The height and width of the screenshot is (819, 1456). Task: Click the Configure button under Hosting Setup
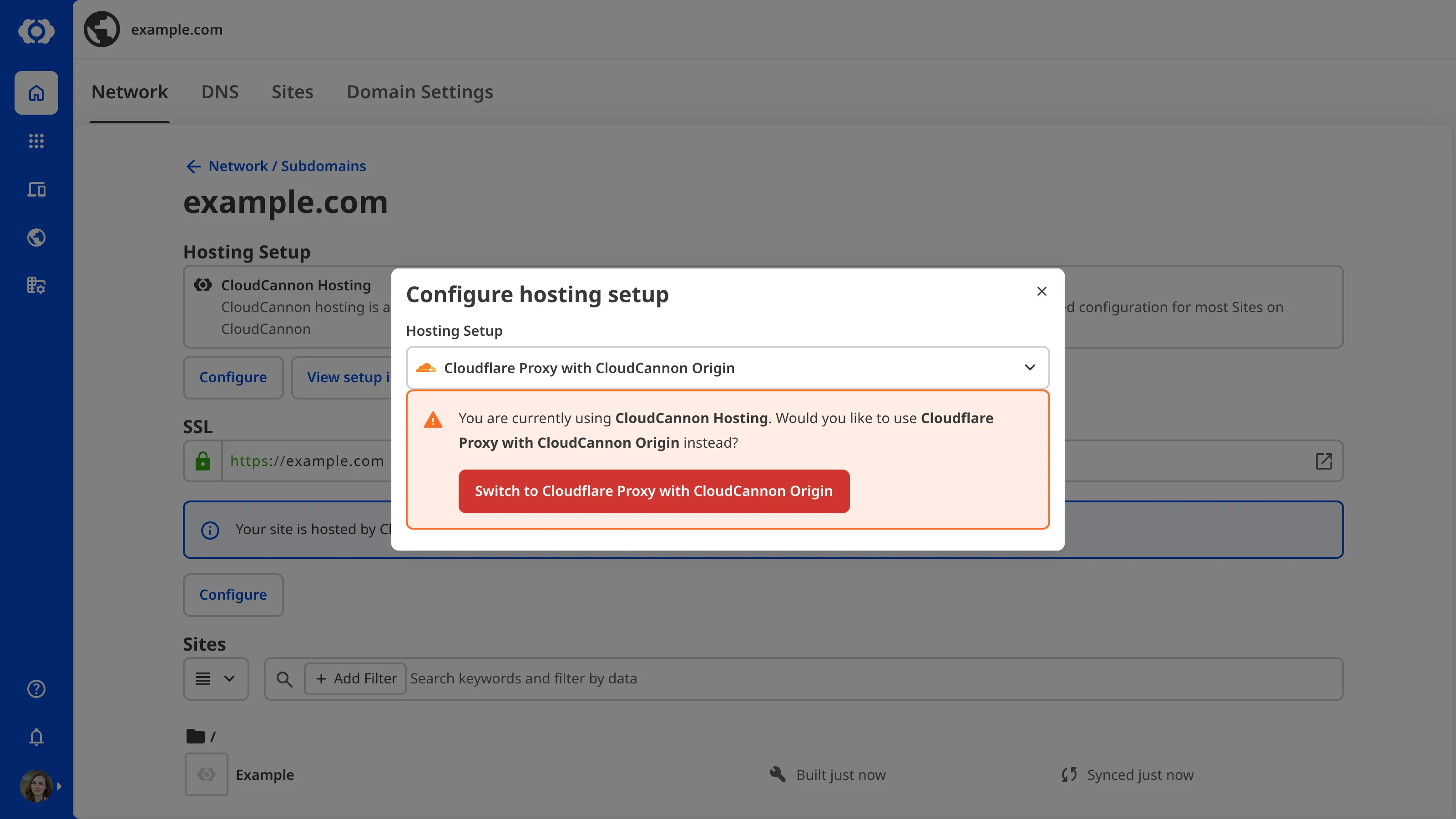pos(233,378)
